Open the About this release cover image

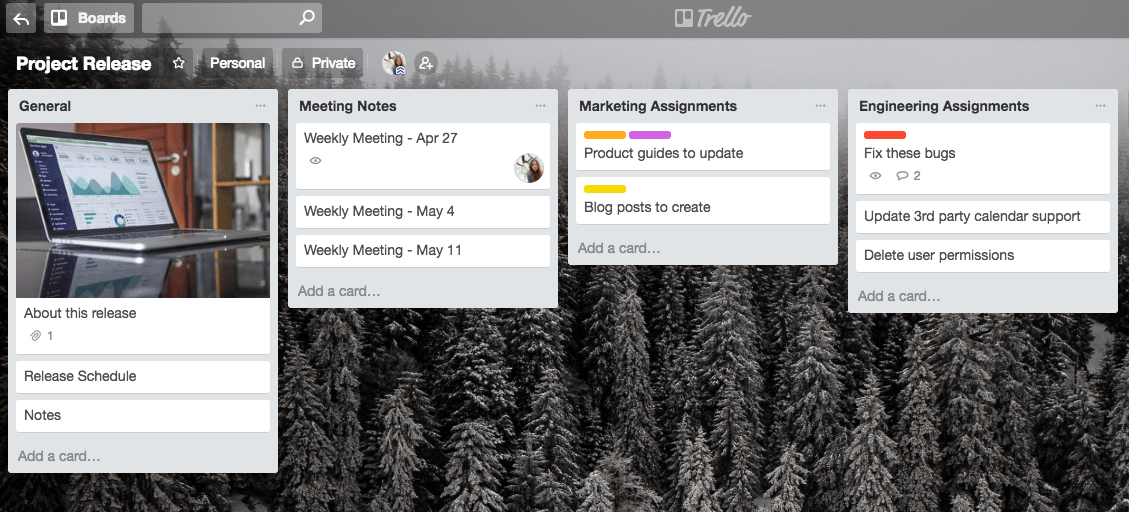tap(143, 210)
